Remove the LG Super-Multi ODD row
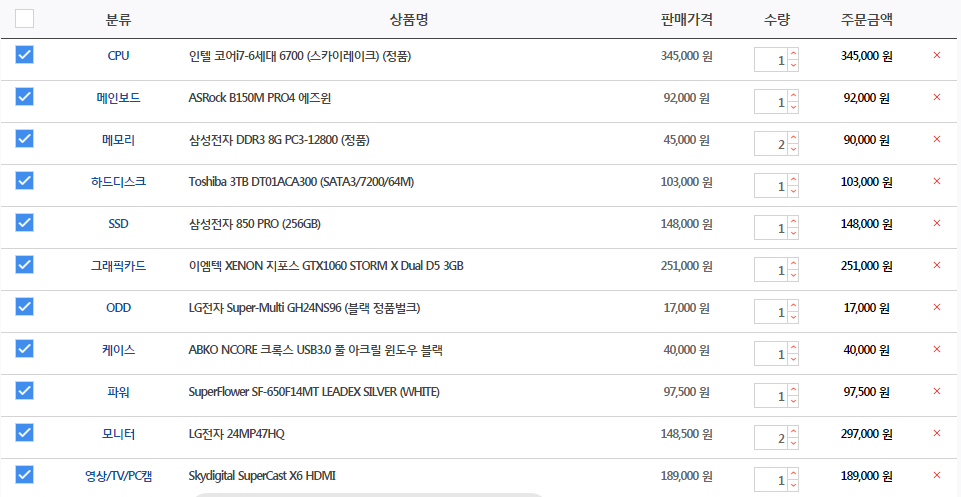This screenshot has height=497, width=961. click(936, 308)
